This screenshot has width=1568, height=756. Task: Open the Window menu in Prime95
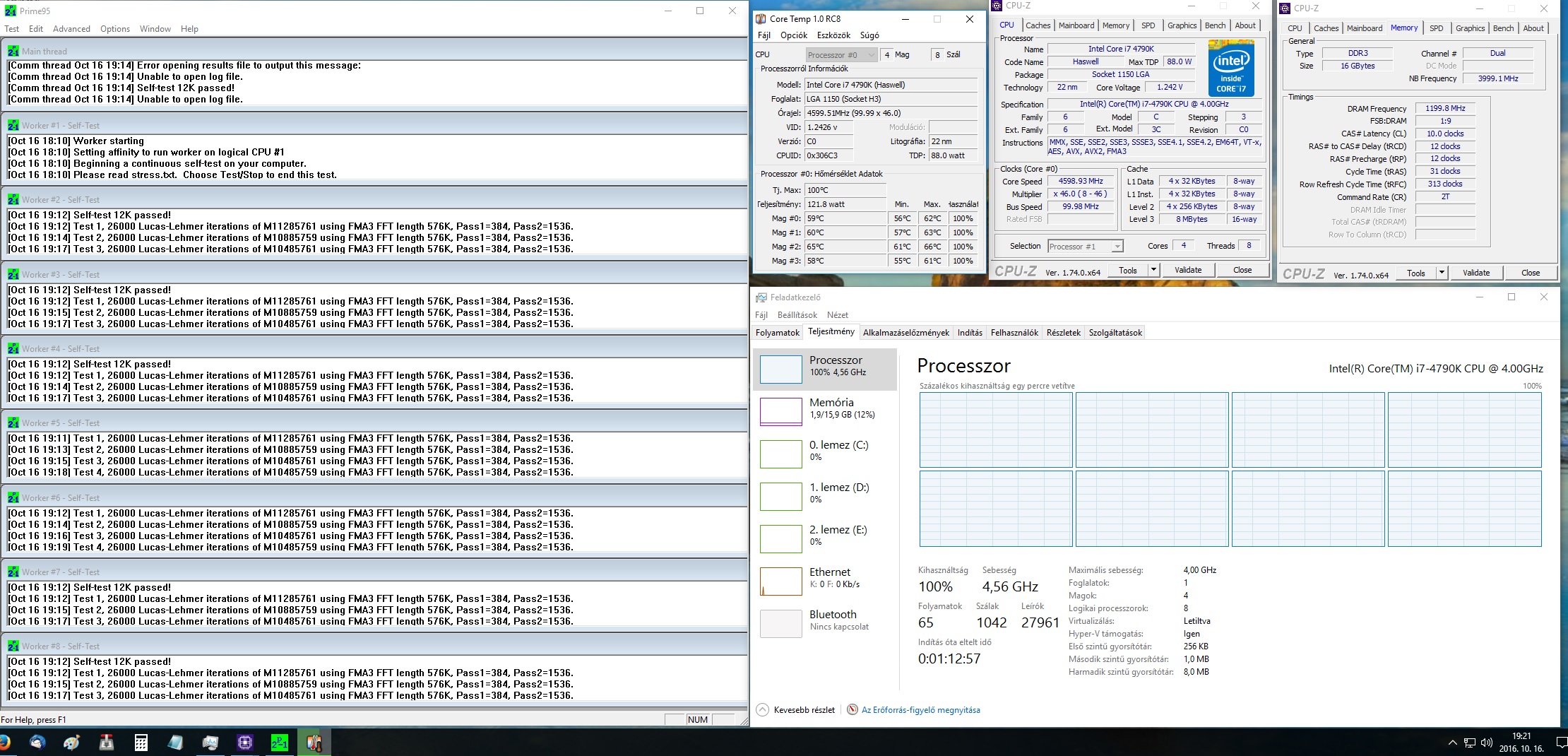(x=155, y=29)
